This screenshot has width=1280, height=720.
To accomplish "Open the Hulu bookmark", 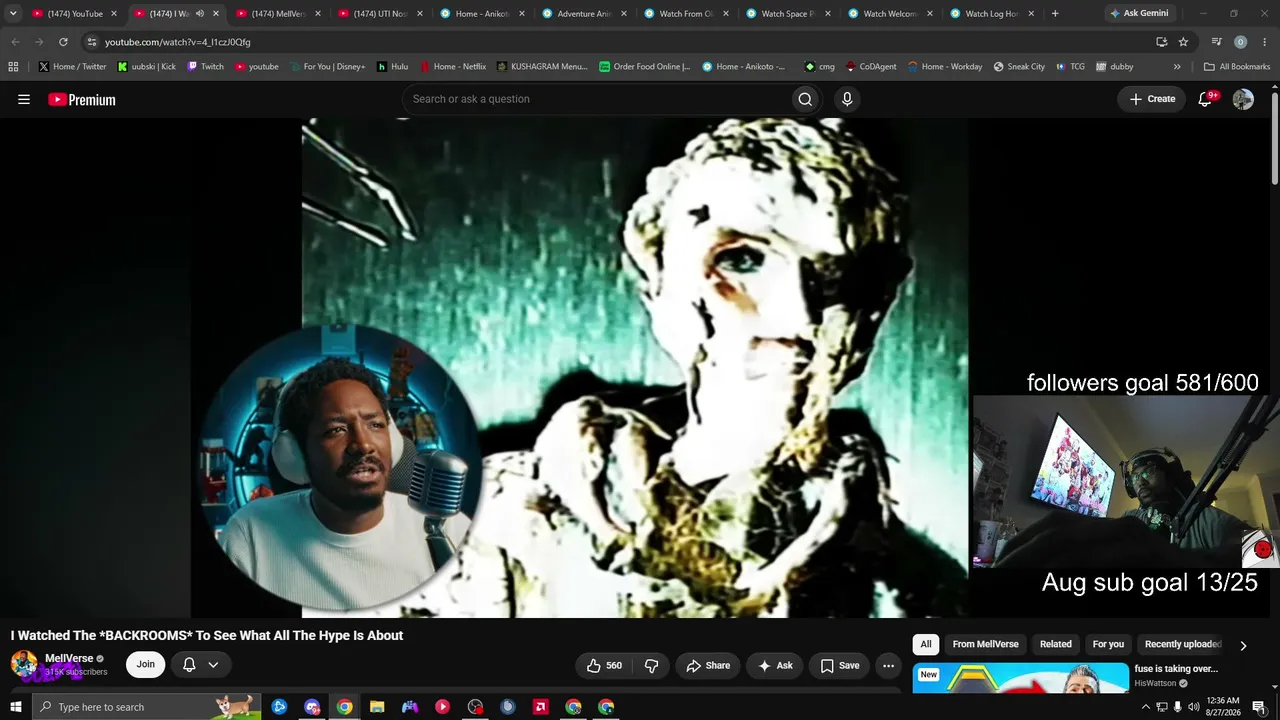I will point(392,67).
